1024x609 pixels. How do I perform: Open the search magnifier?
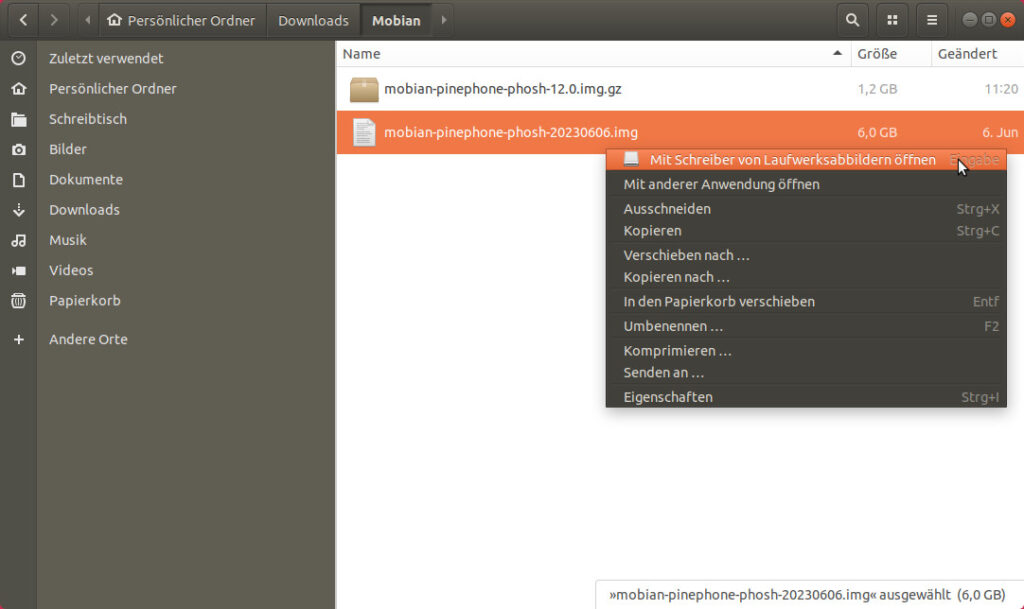click(852, 20)
